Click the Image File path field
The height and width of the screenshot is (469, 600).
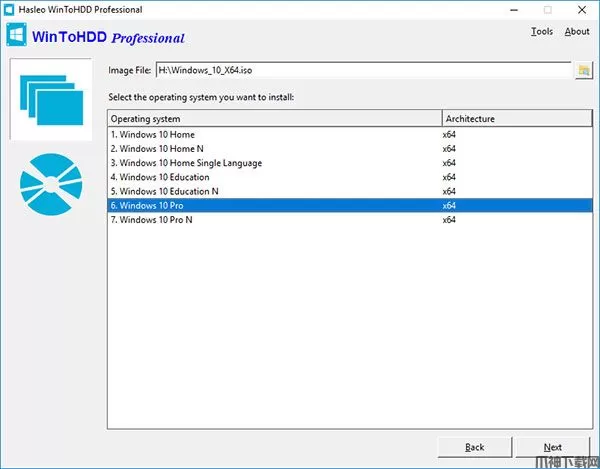click(x=363, y=70)
